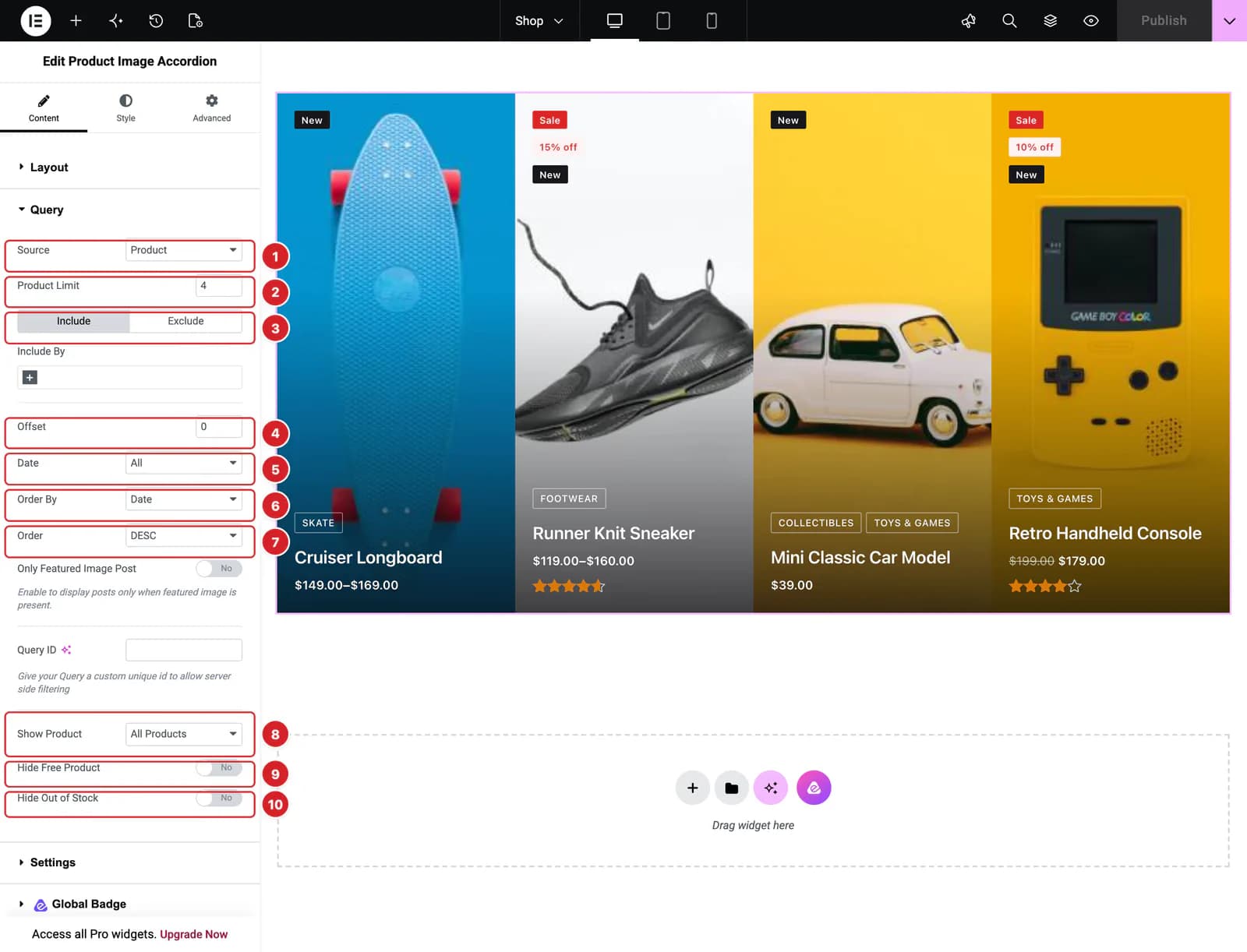Click the Product Limit number field
Viewport: 1247px width, 952px height.
pos(219,286)
